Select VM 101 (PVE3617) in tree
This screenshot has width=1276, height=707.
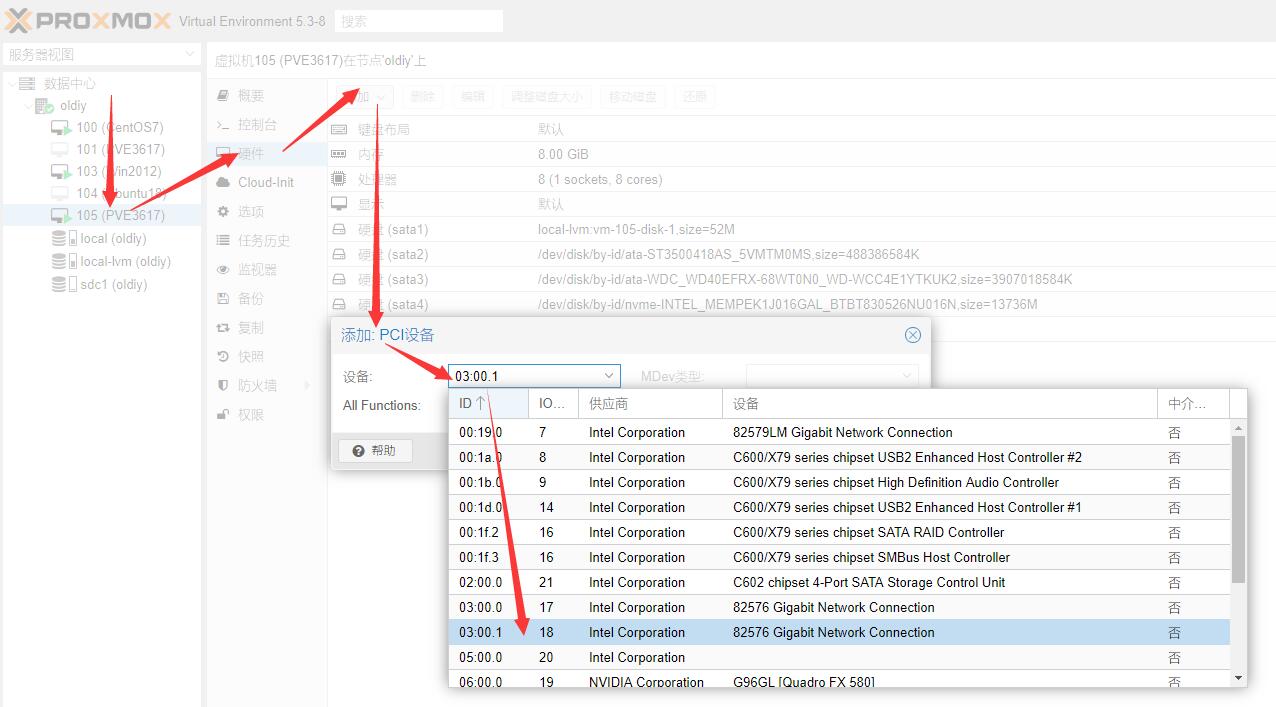[x=102, y=150]
